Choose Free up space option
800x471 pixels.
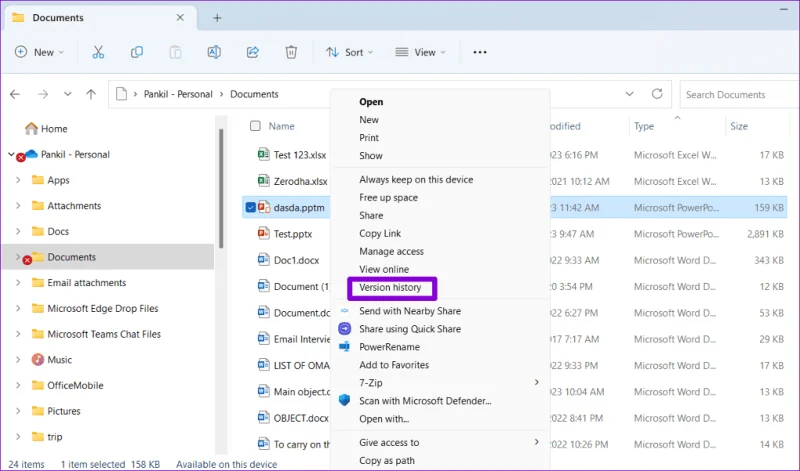click(388, 197)
